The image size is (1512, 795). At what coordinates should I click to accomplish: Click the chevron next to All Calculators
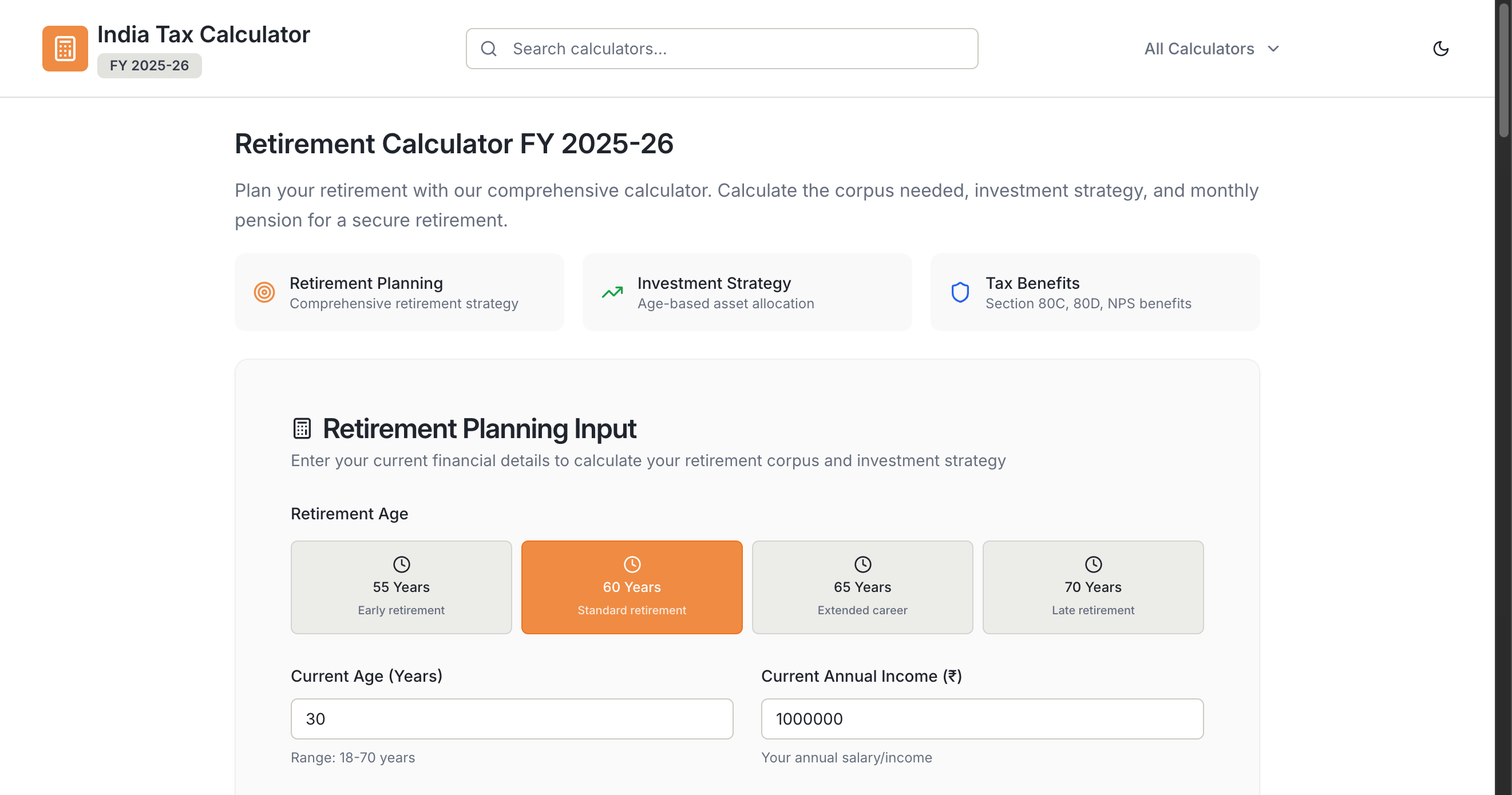click(1273, 49)
